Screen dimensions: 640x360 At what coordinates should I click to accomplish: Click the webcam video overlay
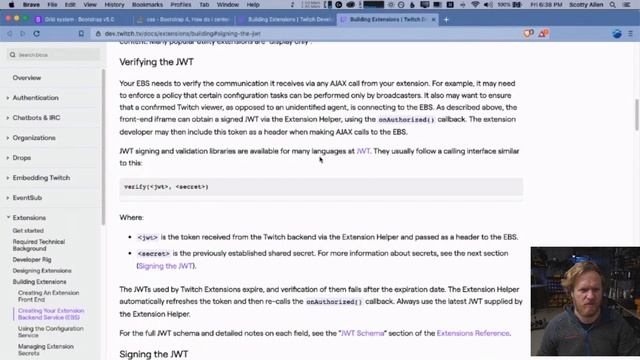click(x=585, y=301)
